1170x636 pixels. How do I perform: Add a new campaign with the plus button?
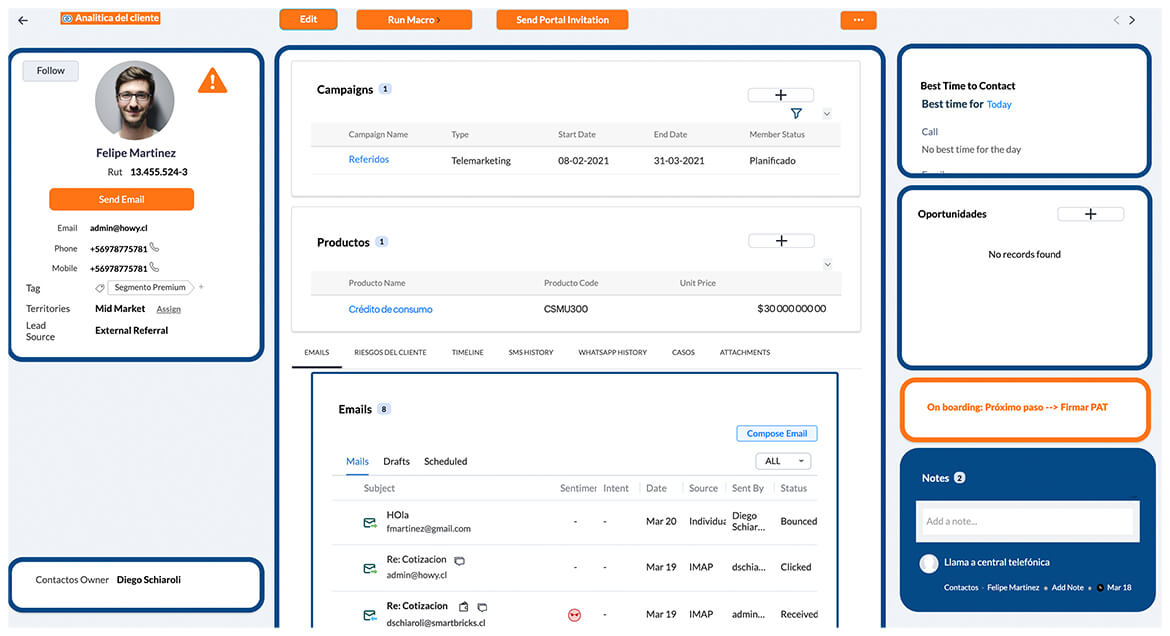(x=780, y=95)
